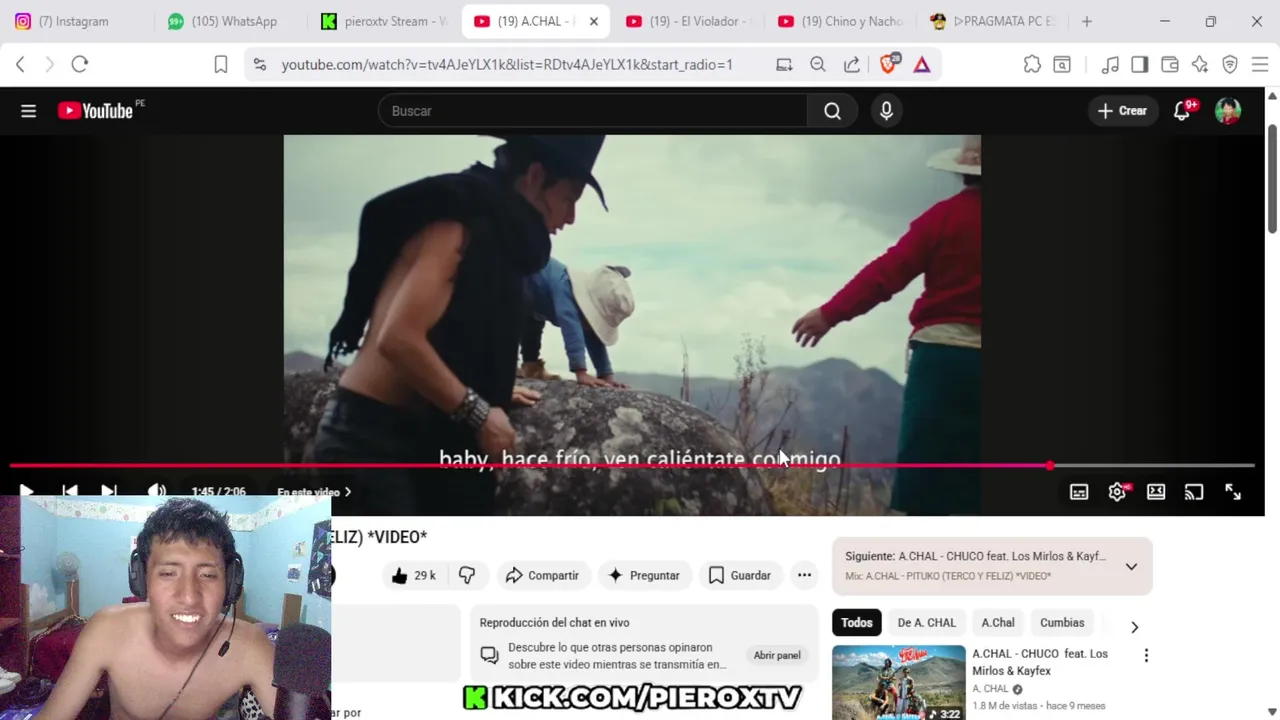
Task: Click the progress bar scrubber dot
Action: 1049,466
